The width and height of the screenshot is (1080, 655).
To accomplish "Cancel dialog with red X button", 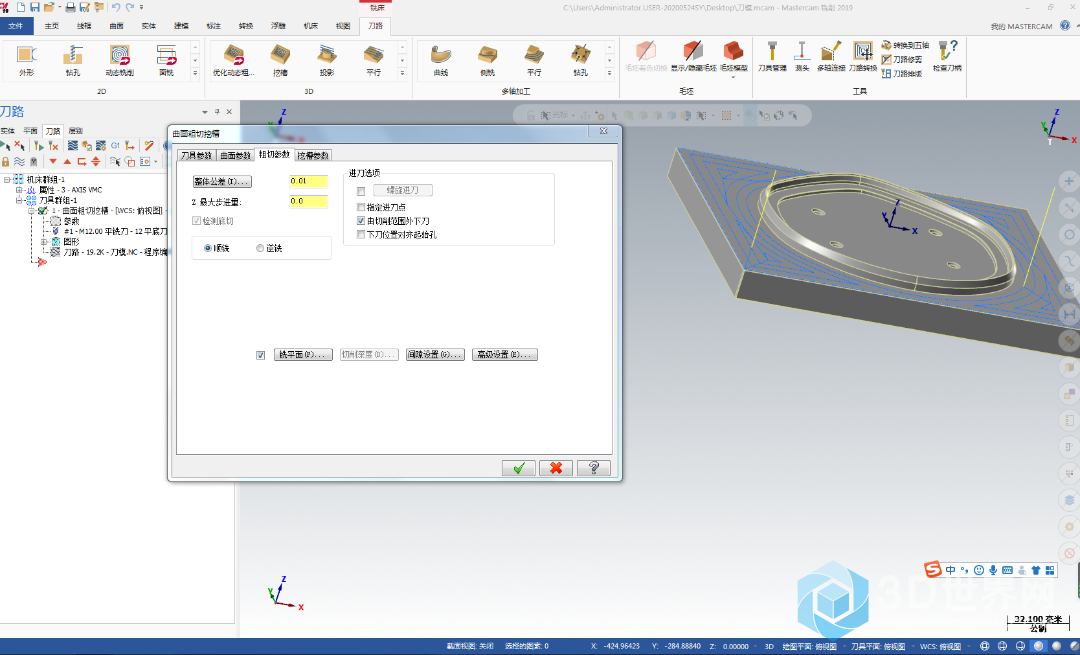I will (x=557, y=468).
